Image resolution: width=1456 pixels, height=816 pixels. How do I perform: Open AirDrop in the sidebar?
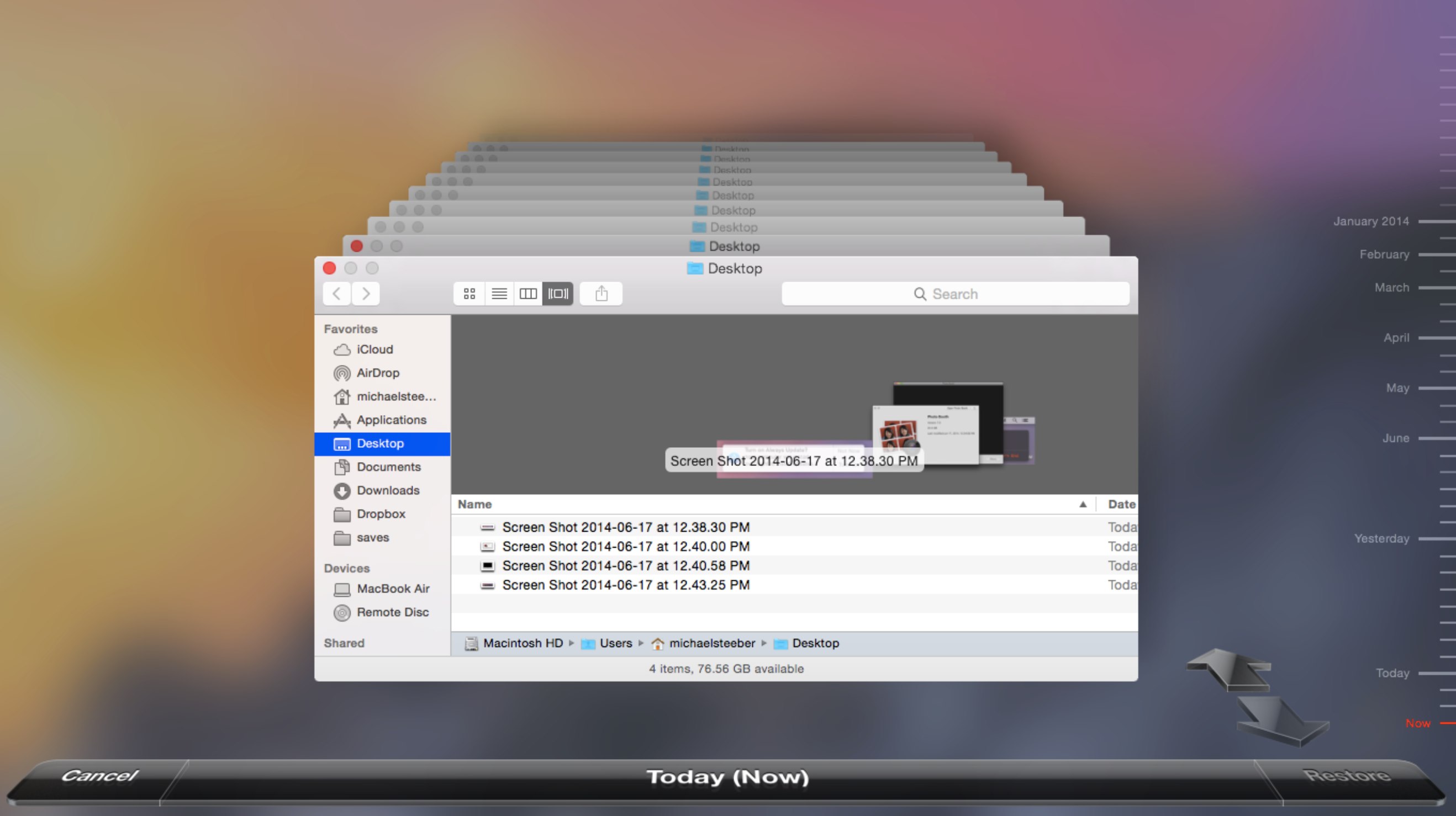[378, 373]
